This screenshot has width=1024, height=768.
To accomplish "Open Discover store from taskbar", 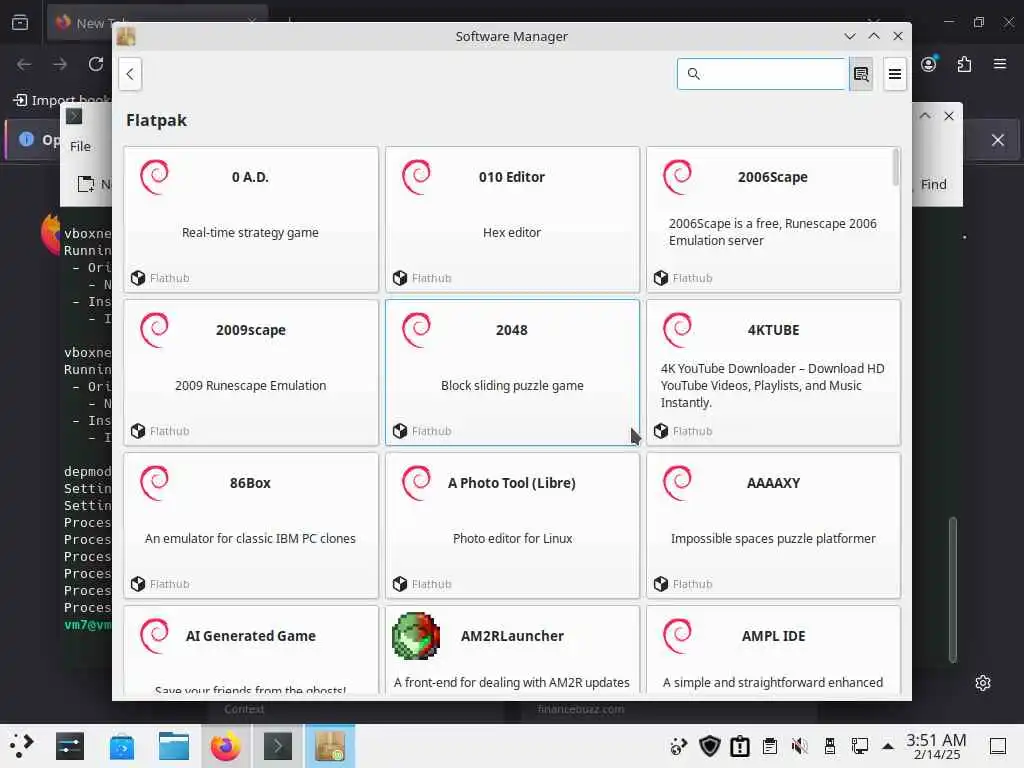I will click(x=122, y=746).
